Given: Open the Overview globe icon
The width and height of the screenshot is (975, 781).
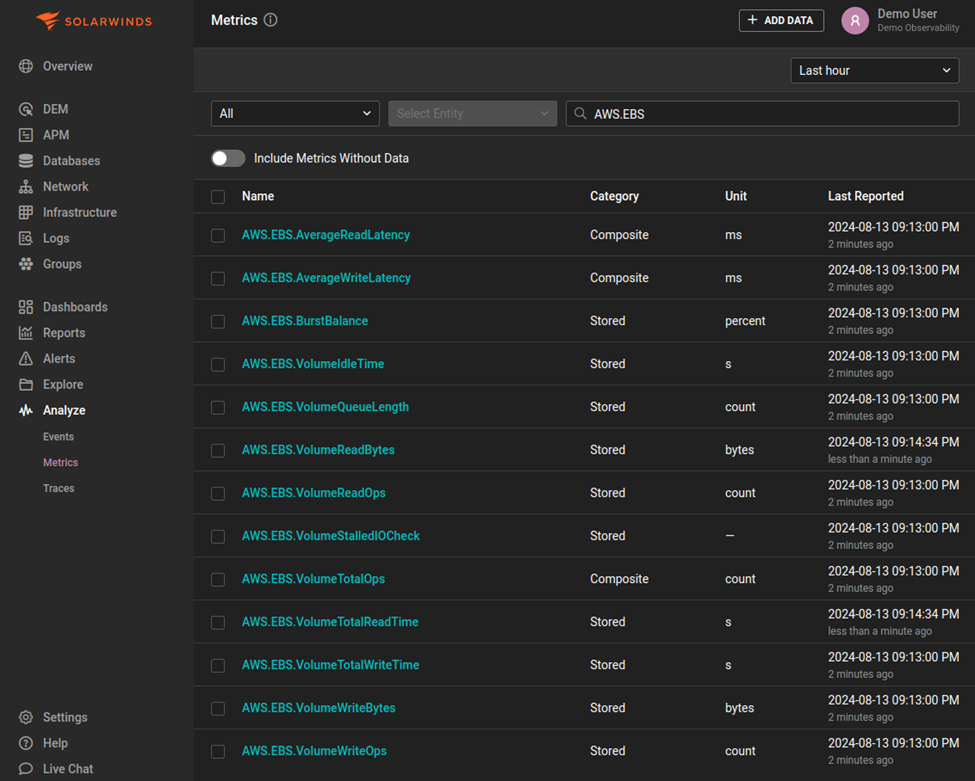Looking at the screenshot, I should click(x=25, y=66).
